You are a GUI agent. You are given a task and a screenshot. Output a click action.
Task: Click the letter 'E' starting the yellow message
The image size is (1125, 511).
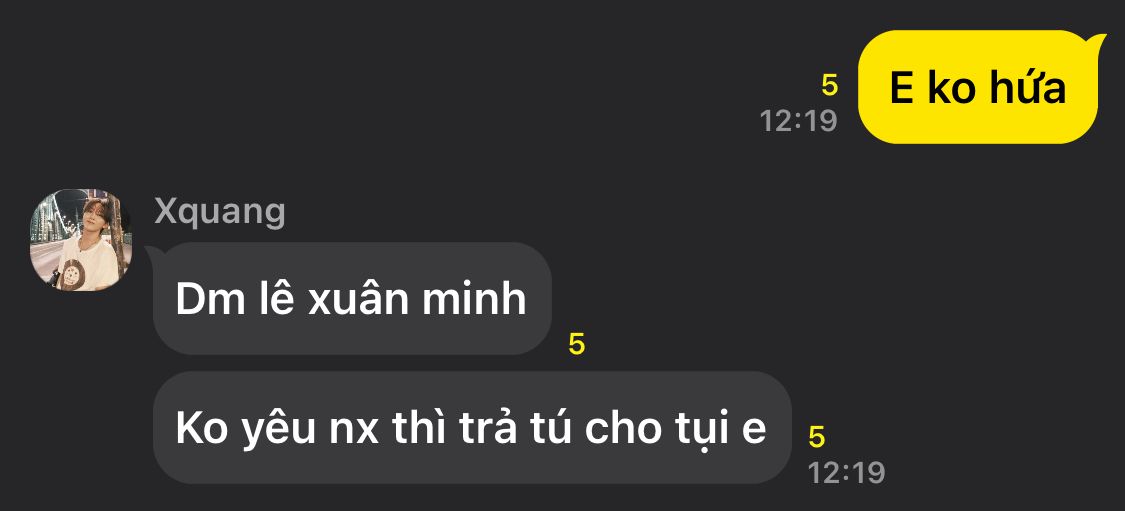tap(901, 89)
